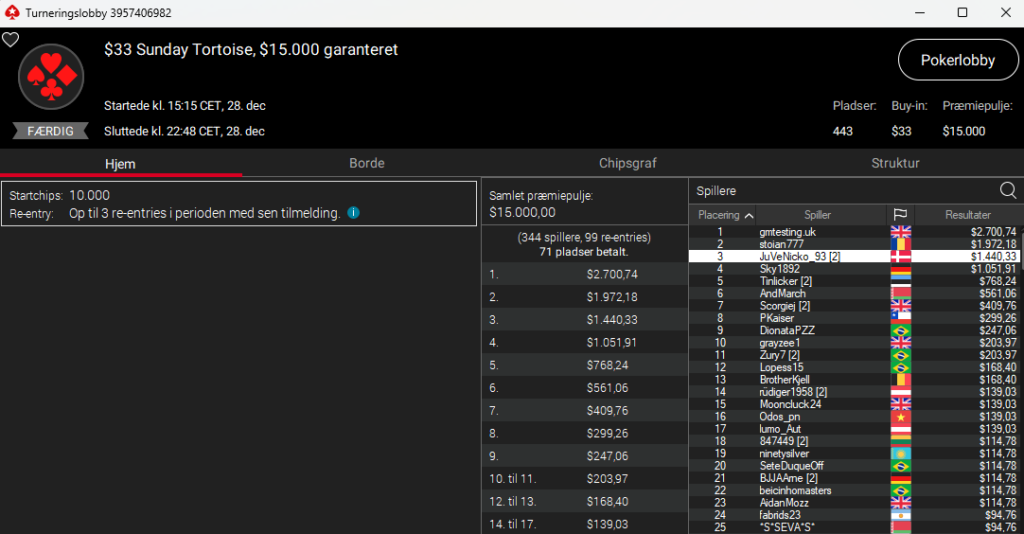Click the heart favorite icon
The height and width of the screenshot is (534, 1024).
10,40
